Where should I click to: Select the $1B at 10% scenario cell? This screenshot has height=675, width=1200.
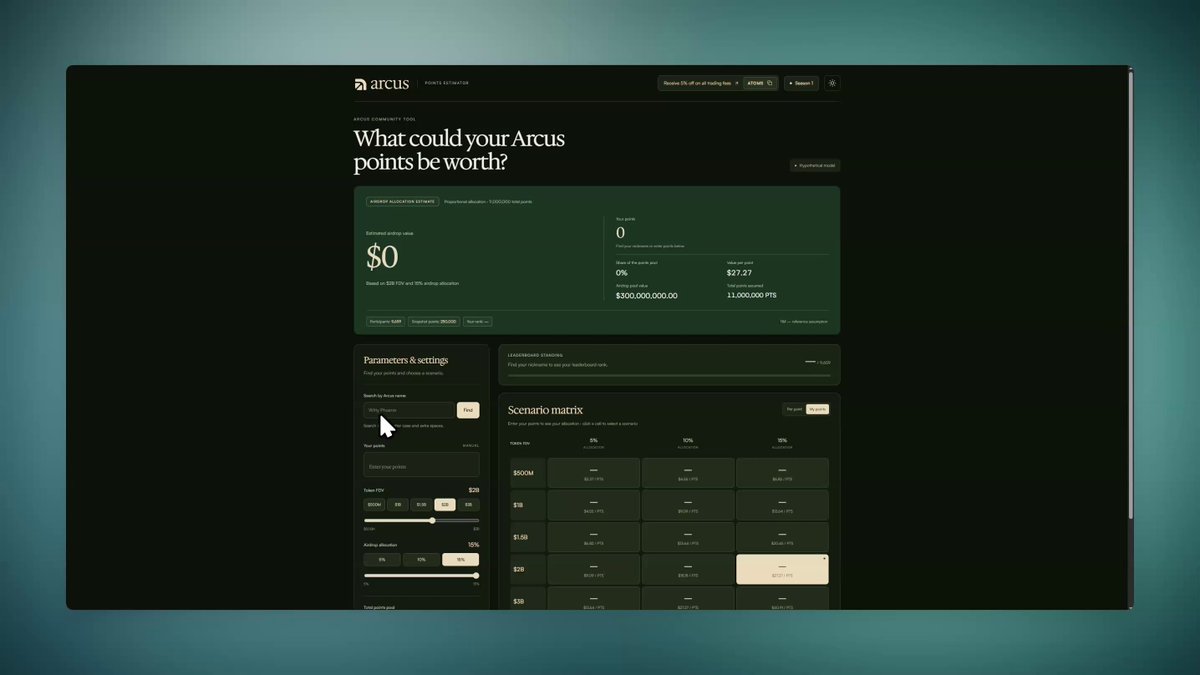tap(688, 505)
